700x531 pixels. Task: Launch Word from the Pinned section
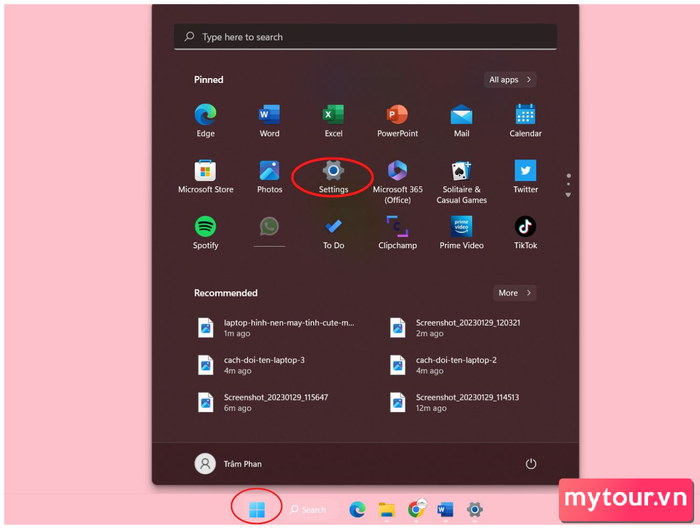click(269, 120)
